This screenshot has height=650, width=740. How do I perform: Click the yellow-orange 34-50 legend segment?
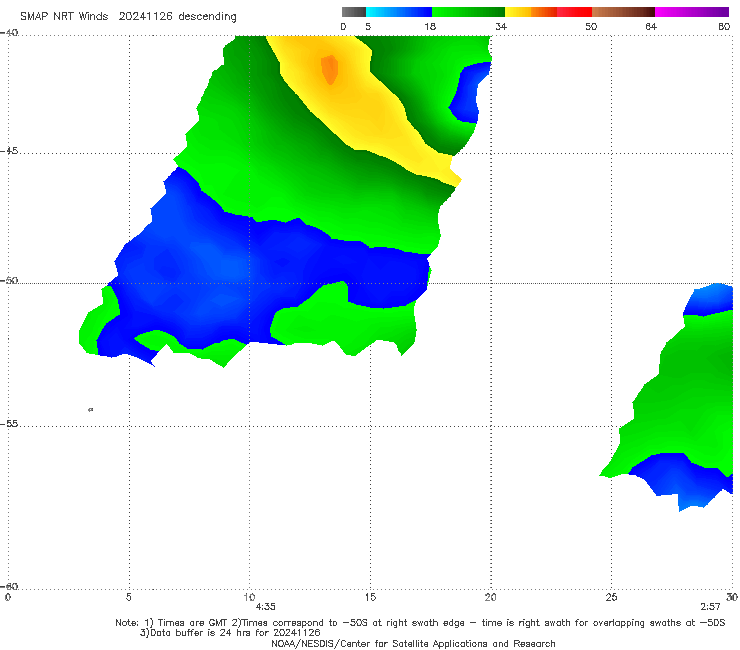pos(548,12)
